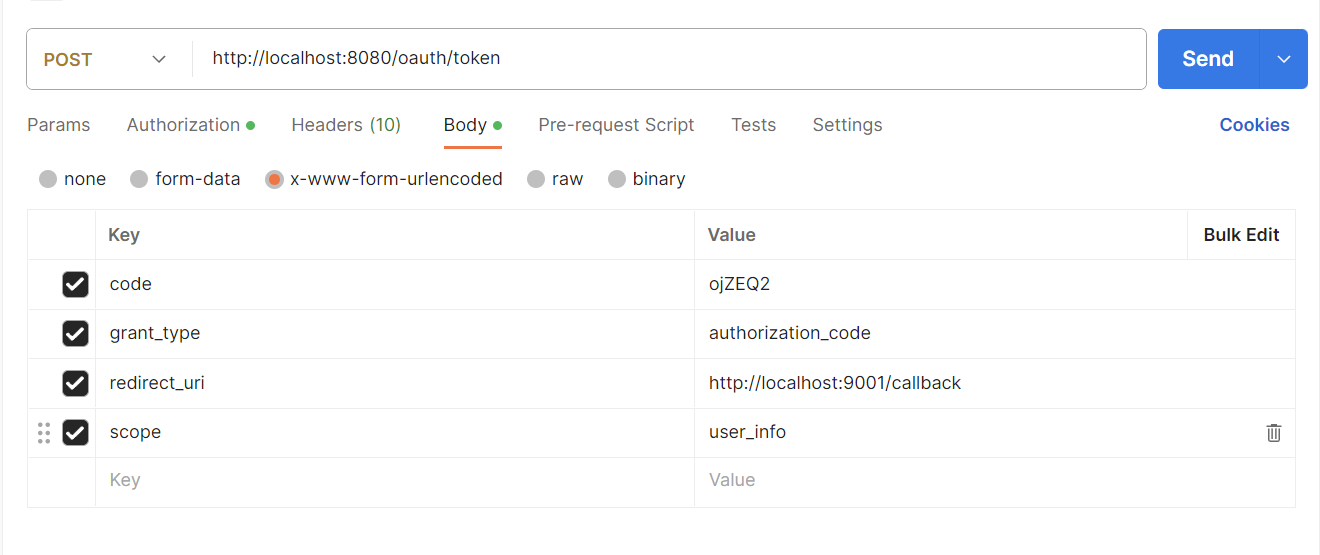This screenshot has width=1320, height=555.
Task: Select the raw body type
Action: click(x=555, y=179)
